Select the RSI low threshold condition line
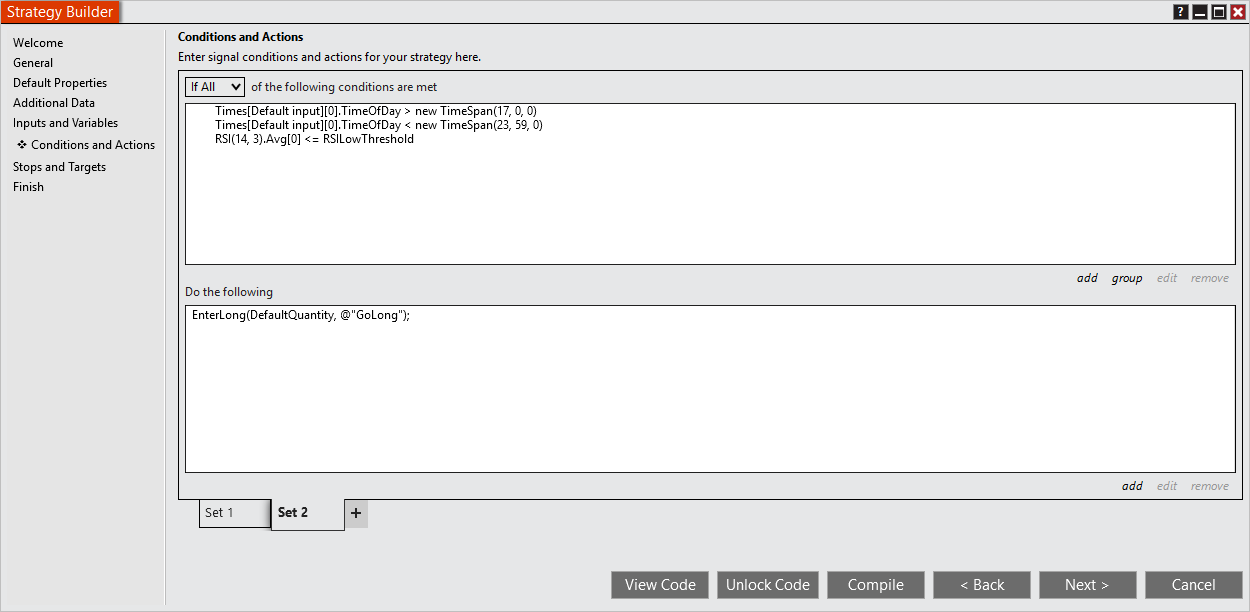Image resolution: width=1250 pixels, height=612 pixels. 315,139
